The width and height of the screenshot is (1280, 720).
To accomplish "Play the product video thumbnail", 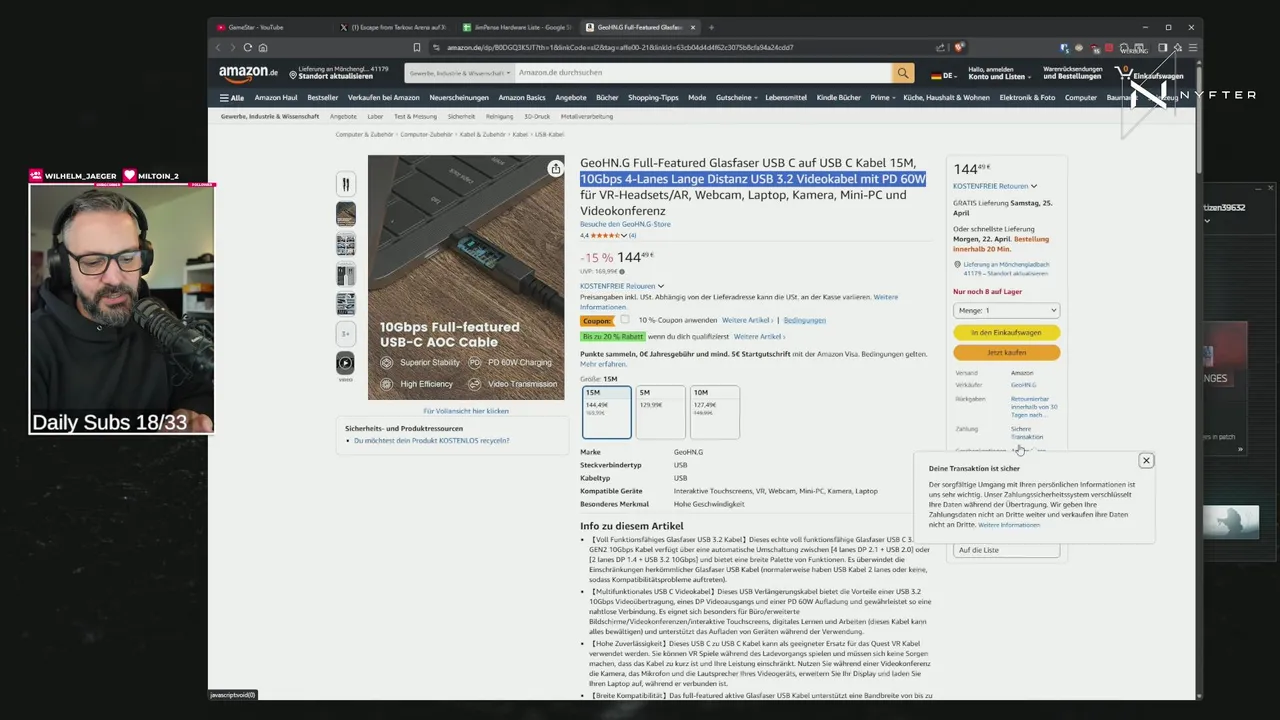I will (345, 364).
